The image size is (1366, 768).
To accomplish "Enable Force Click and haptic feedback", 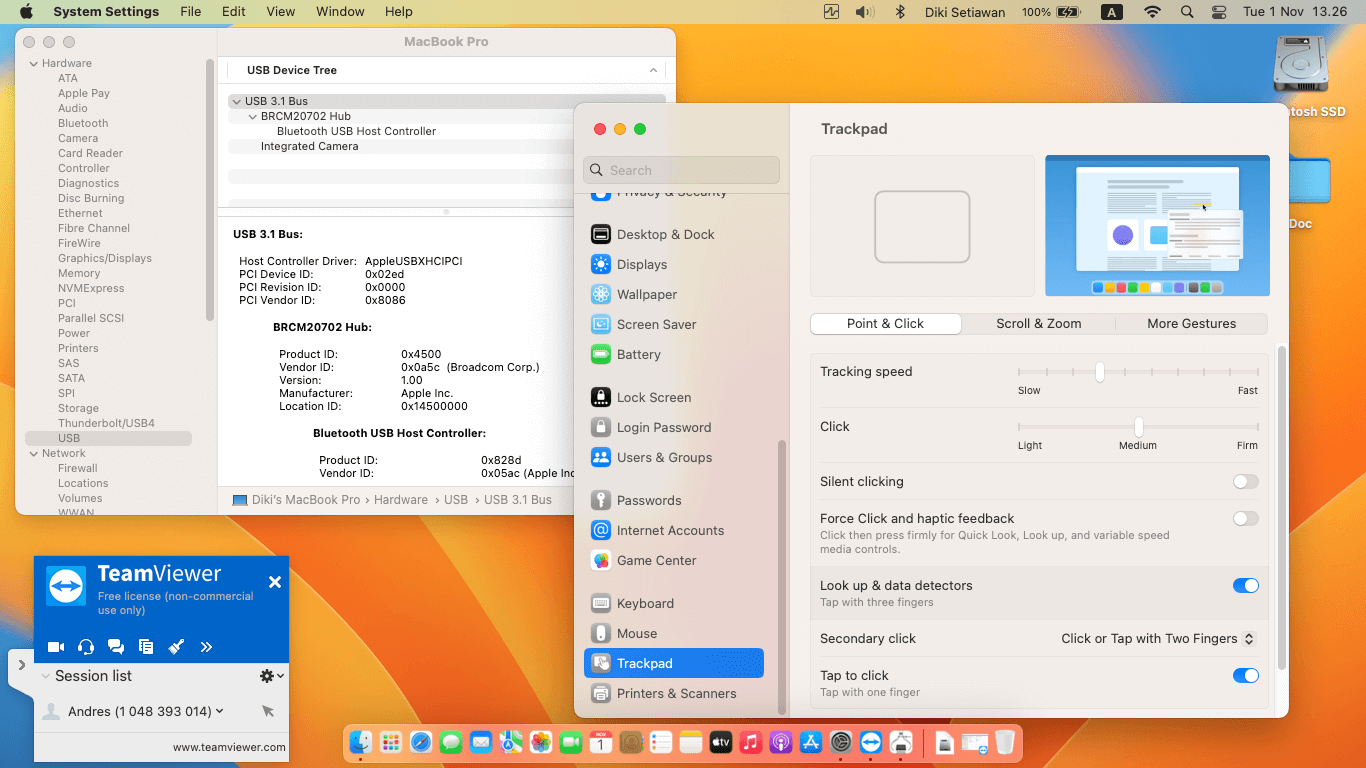I will coord(1245,518).
